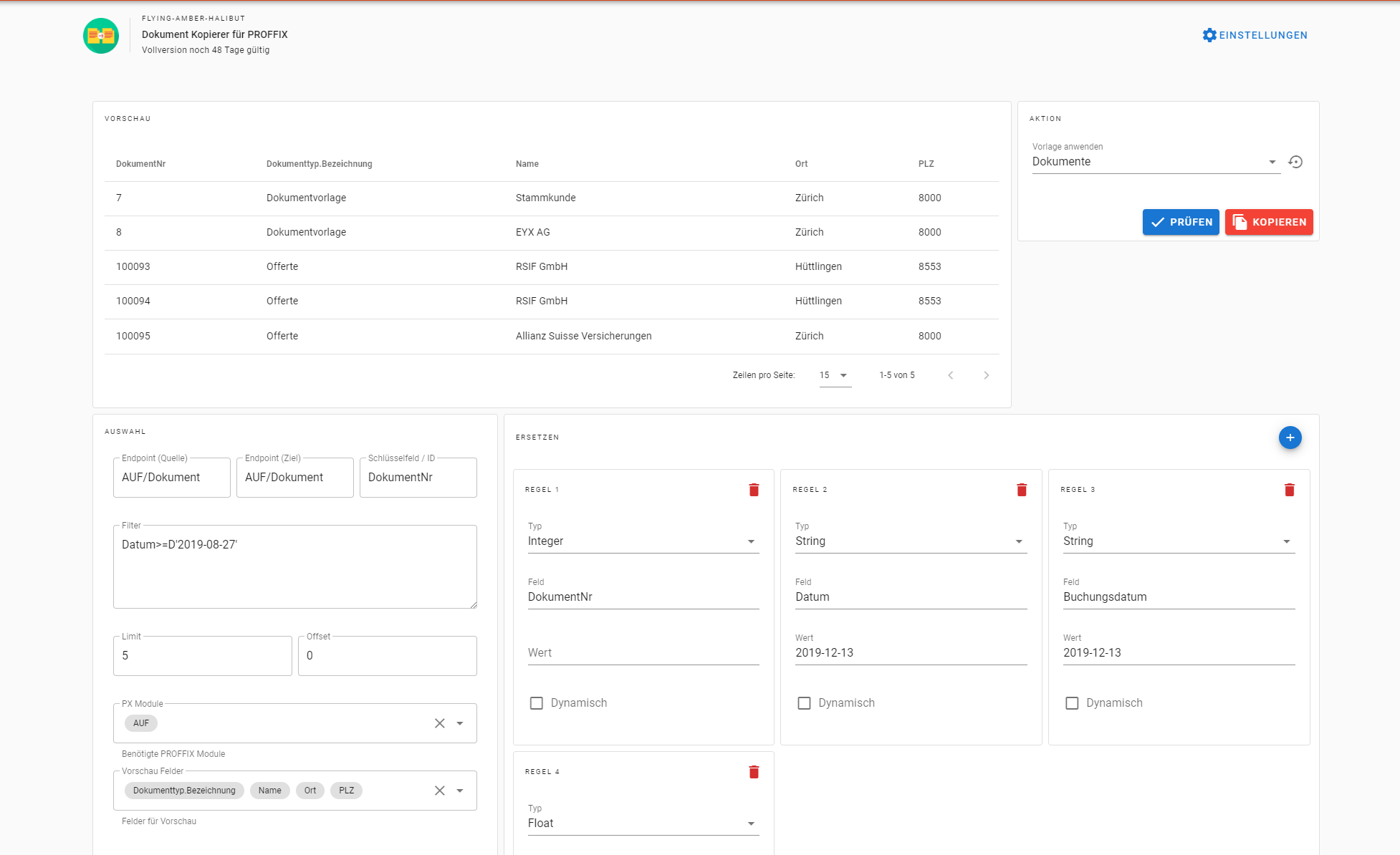Delete Regel 4 with trash icon
This screenshot has height=855, width=1400.
click(x=754, y=772)
